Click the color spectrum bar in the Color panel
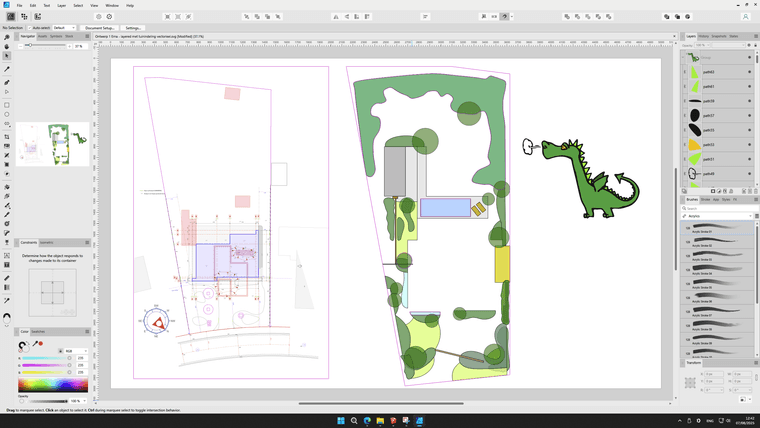760x428 pixels. click(53, 385)
